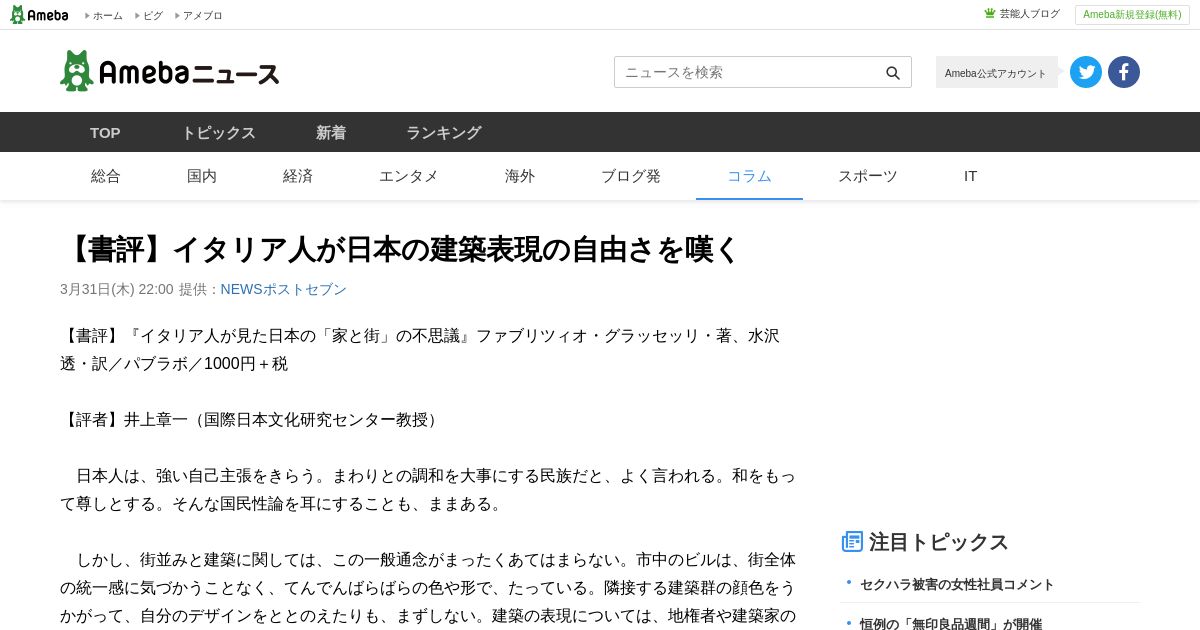This screenshot has width=1200, height=630.
Task: Click the crown icon beside 芸能人ブログ
Action: [x=990, y=14]
